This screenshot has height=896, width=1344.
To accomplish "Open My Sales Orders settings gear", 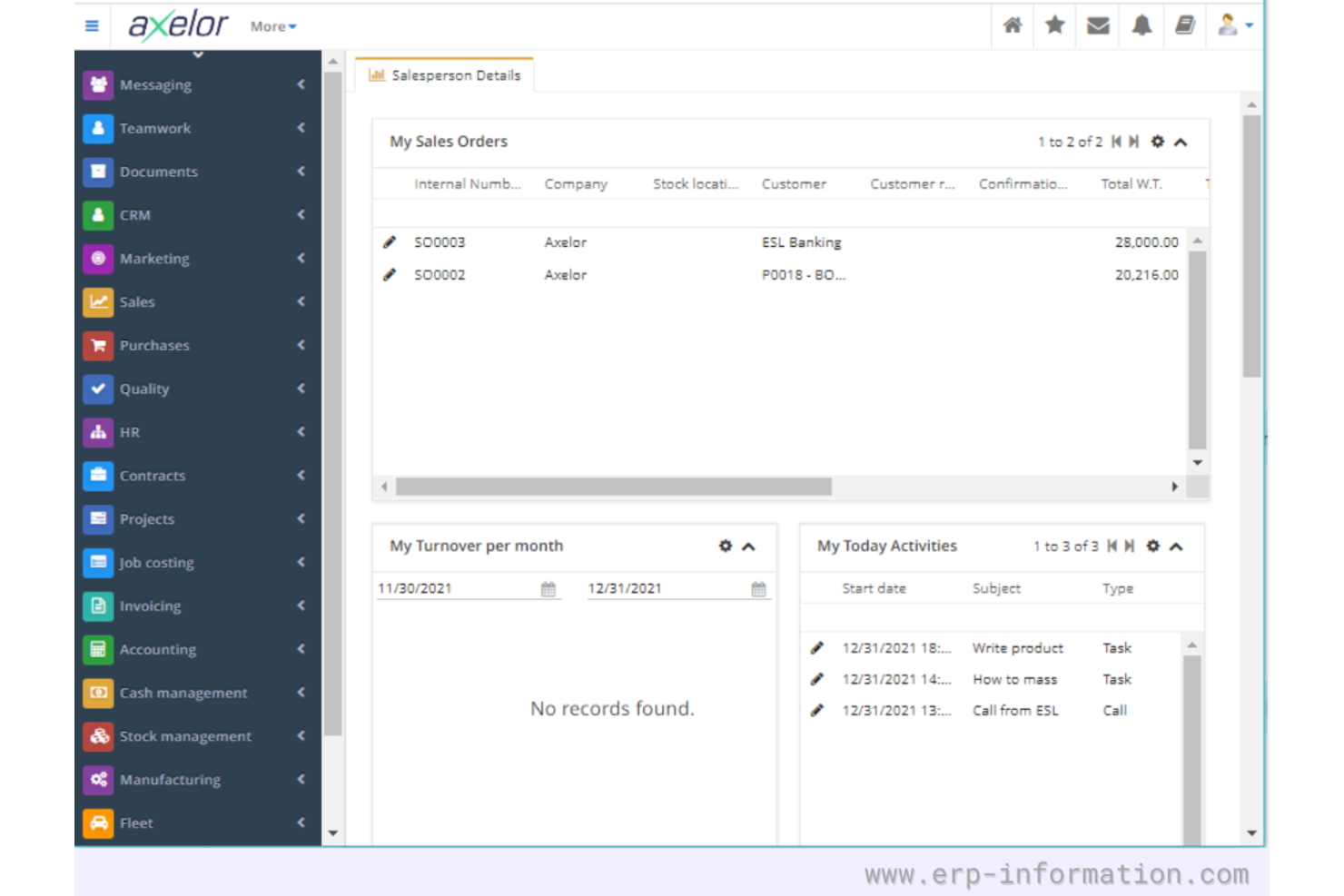I will coord(1157,142).
